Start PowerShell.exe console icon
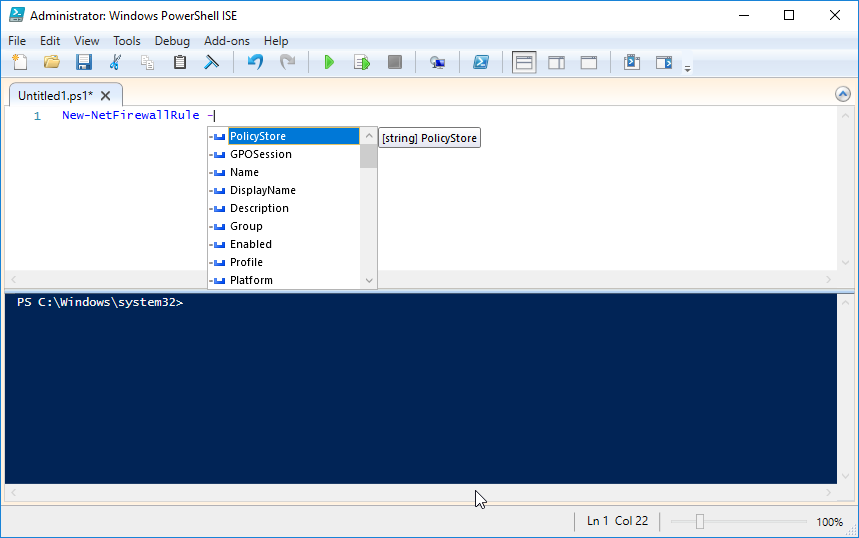The image size is (859, 538). pyautogui.click(x=480, y=62)
